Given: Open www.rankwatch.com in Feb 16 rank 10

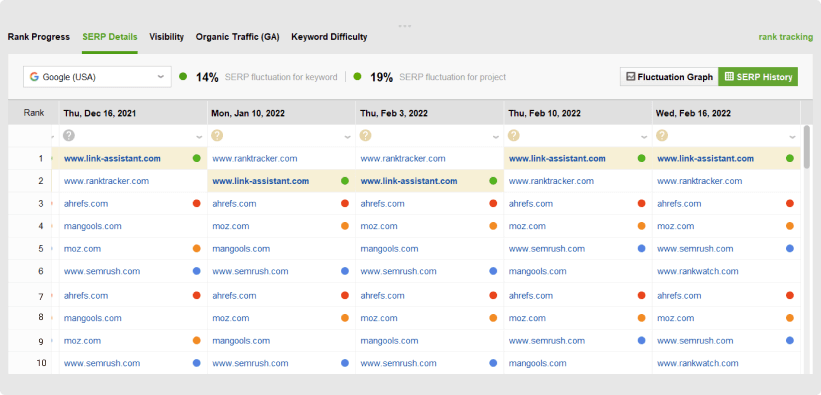Looking at the screenshot, I should [x=697, y=363].
